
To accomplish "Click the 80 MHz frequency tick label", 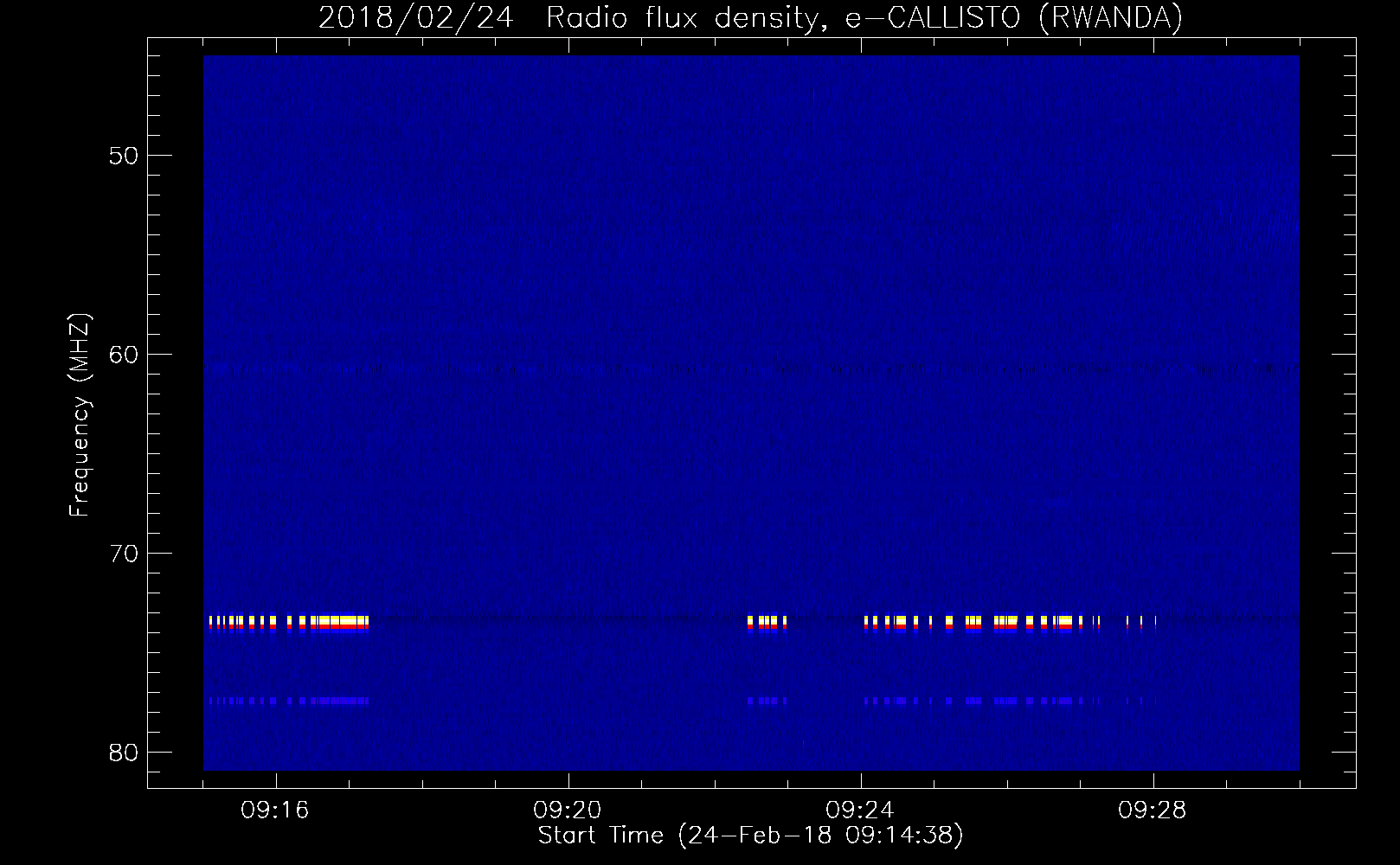I will coord(123,752).
